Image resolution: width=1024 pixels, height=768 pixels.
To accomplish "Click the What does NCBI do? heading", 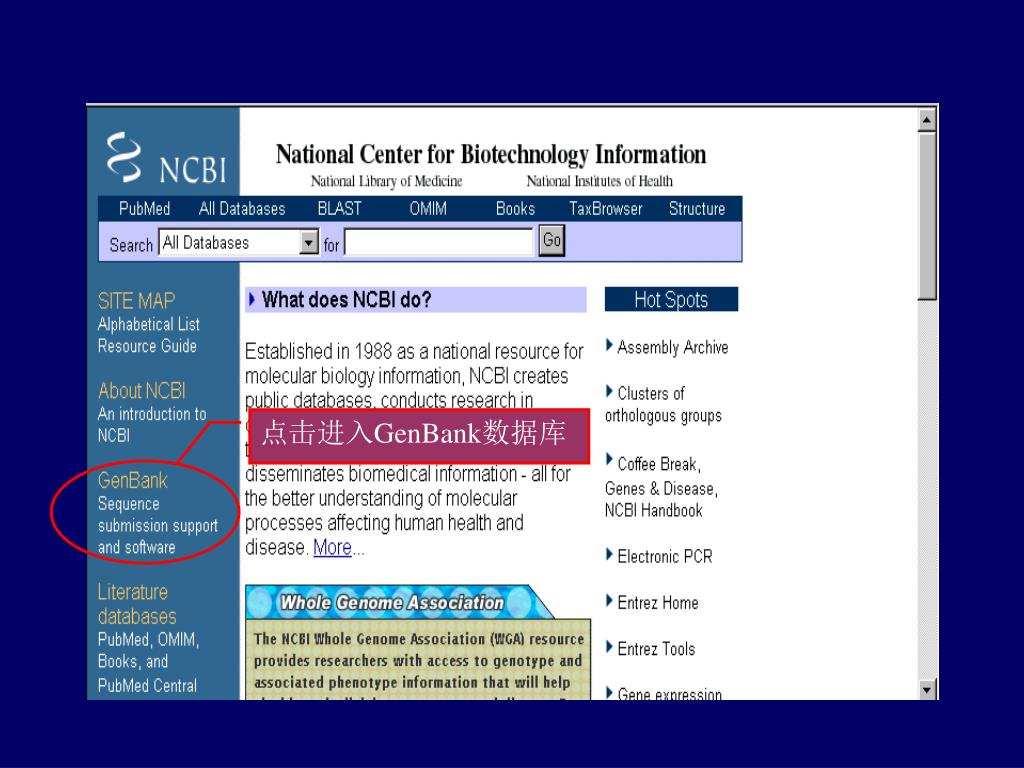I will (x=346, y=300).
